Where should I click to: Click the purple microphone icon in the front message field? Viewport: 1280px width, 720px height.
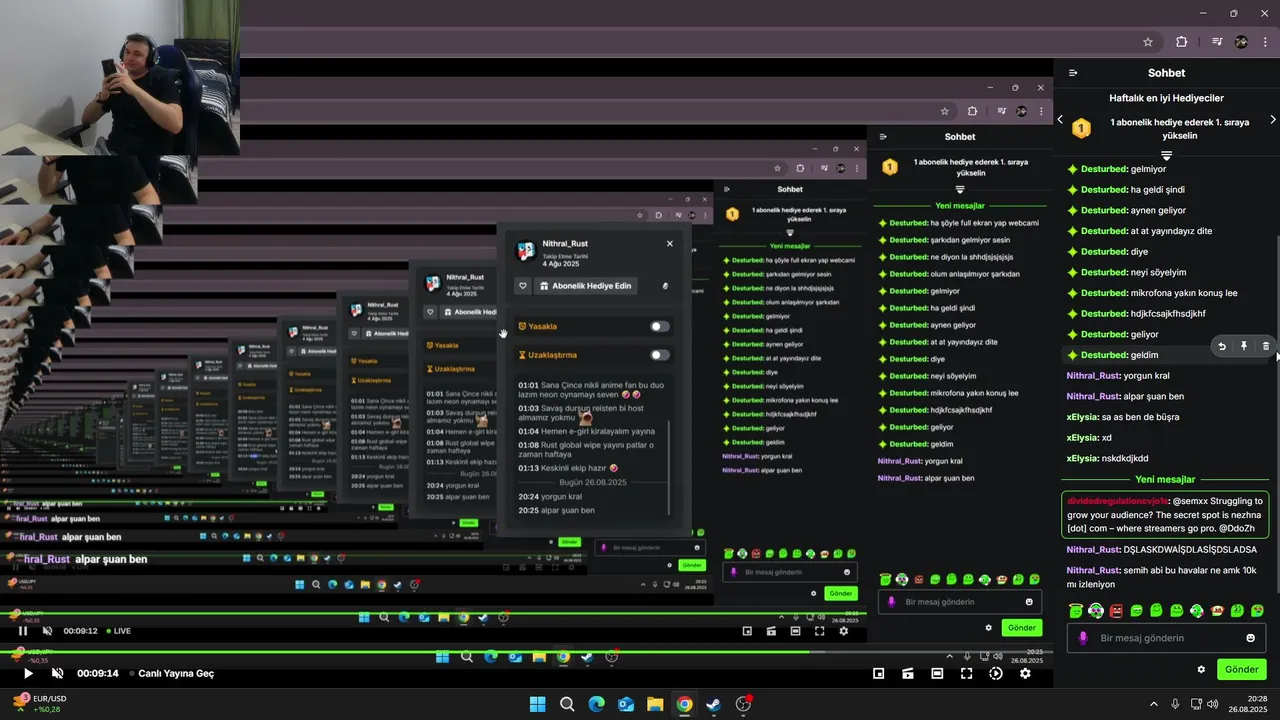1083,638
